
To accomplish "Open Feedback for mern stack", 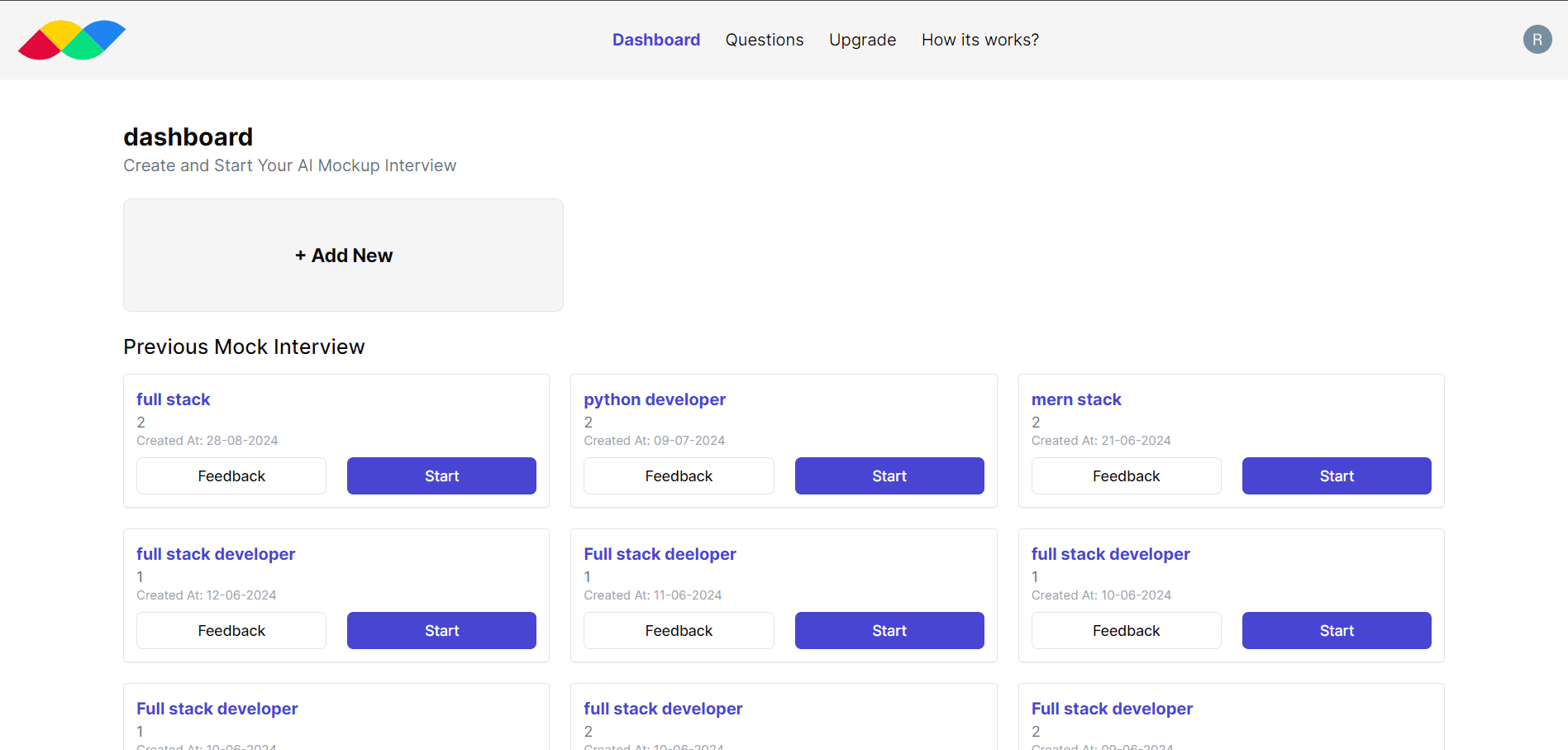I will point(1127,476).
